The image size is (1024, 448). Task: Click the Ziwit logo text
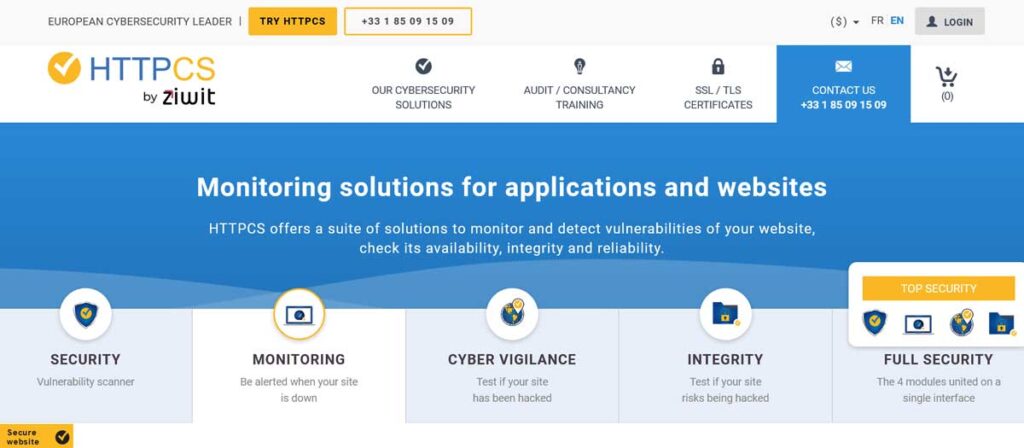[189, 97]
